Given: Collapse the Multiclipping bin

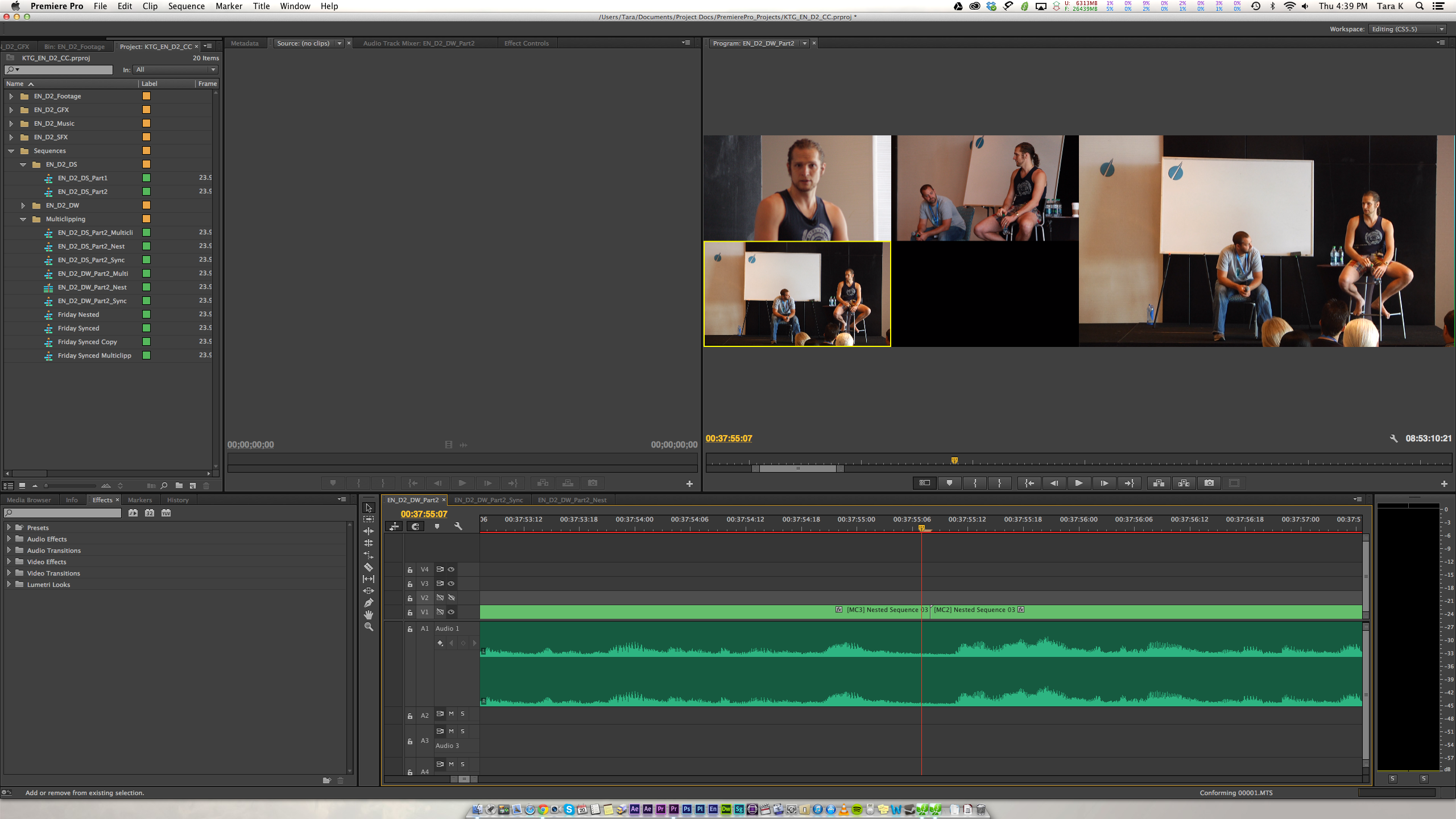Looking at the screenshot, I should (23, 219).
